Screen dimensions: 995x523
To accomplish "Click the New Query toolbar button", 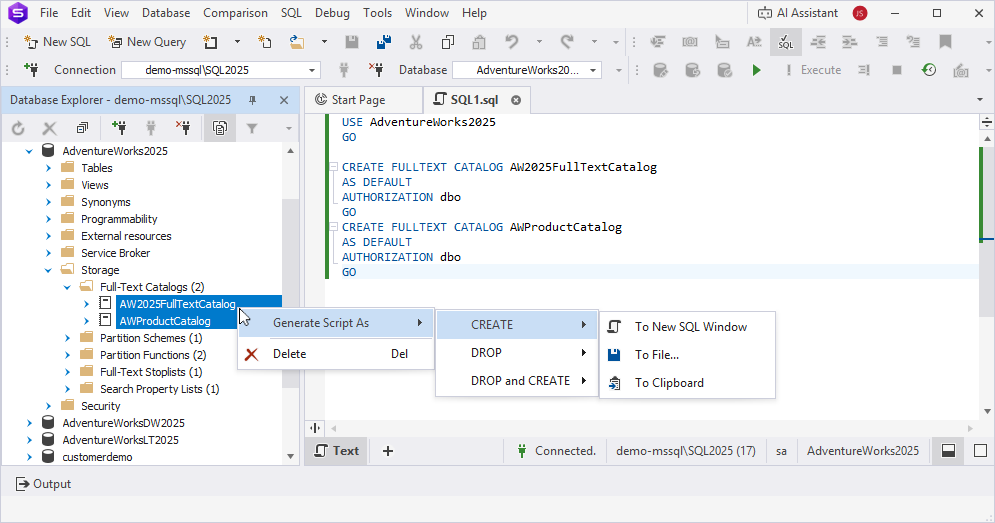I will [x=147, y=42].
